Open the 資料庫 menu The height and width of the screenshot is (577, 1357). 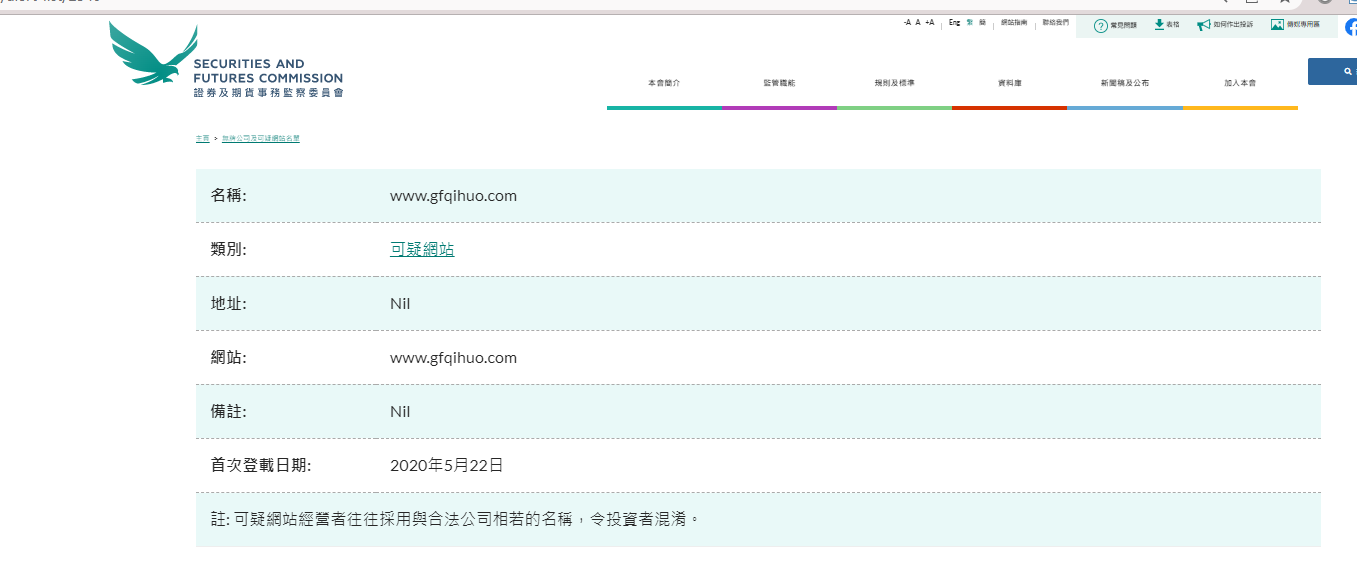click(x=1009, y=83)
